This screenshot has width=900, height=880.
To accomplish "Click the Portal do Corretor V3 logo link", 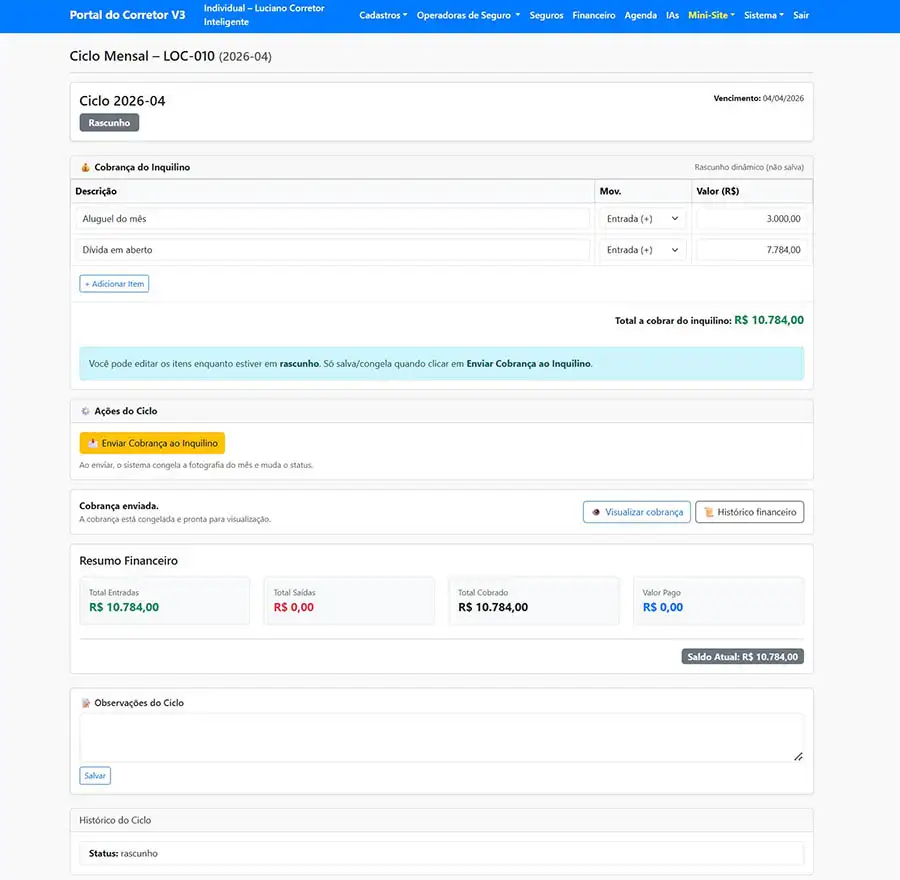I will coord(127,16).
